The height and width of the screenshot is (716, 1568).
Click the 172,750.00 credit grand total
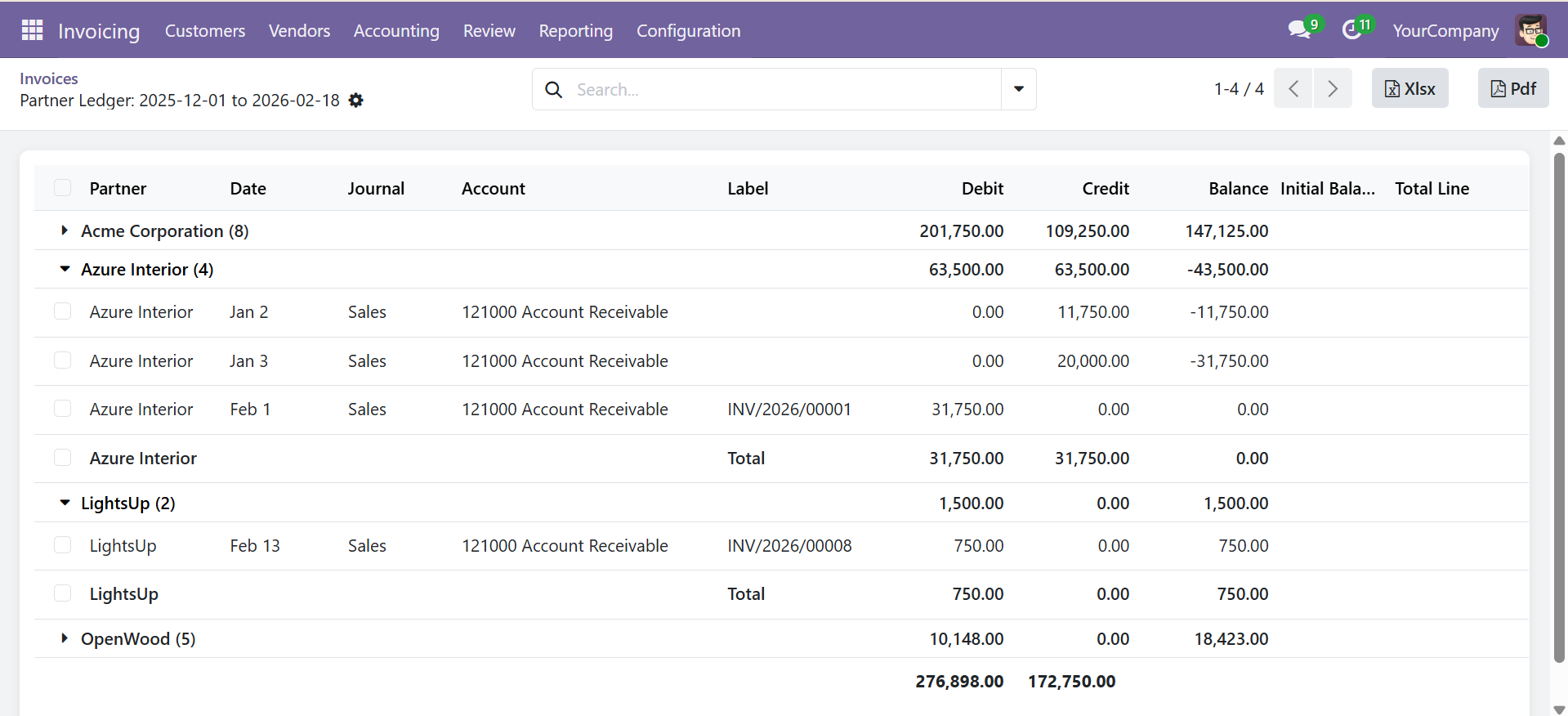pos(1071,681)
